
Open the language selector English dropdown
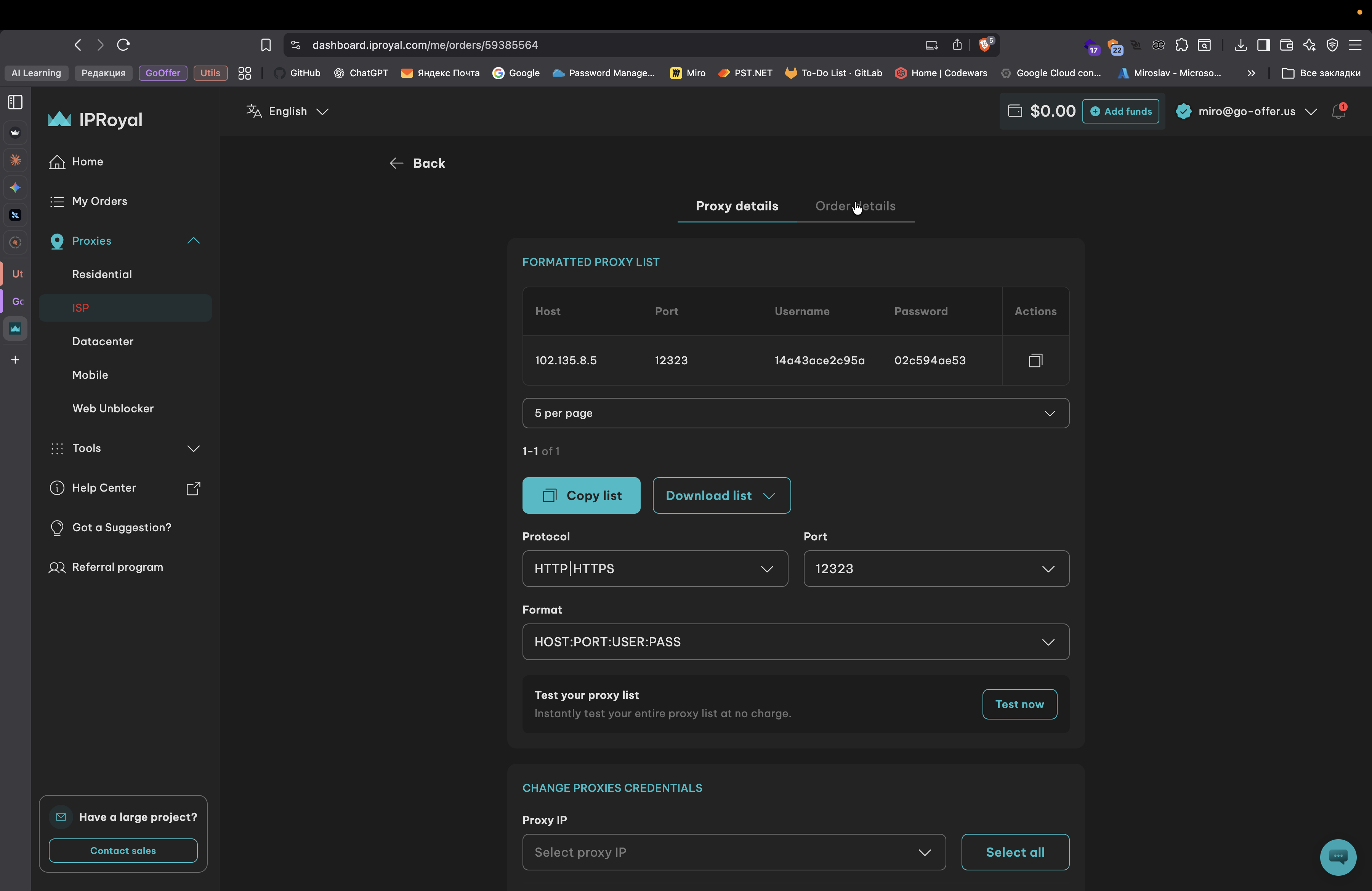[288, 111]
